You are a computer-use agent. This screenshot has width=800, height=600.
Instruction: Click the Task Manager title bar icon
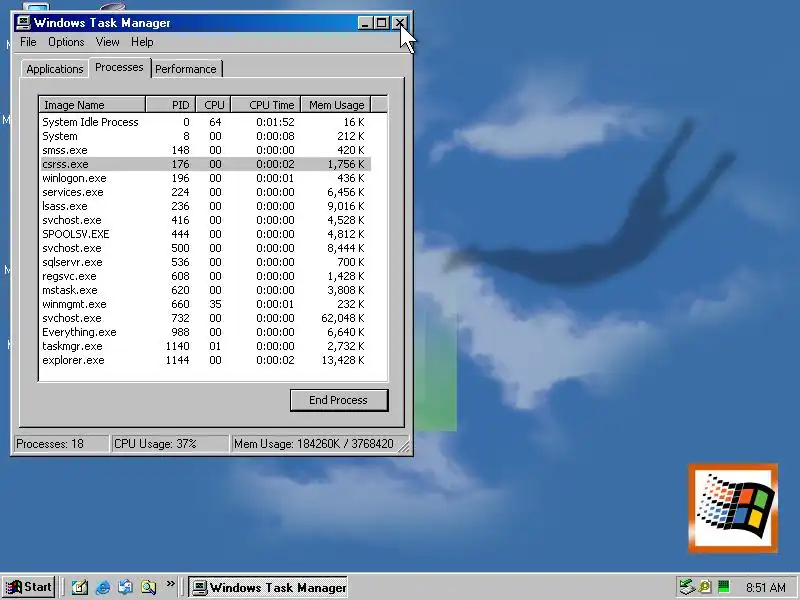23,23
